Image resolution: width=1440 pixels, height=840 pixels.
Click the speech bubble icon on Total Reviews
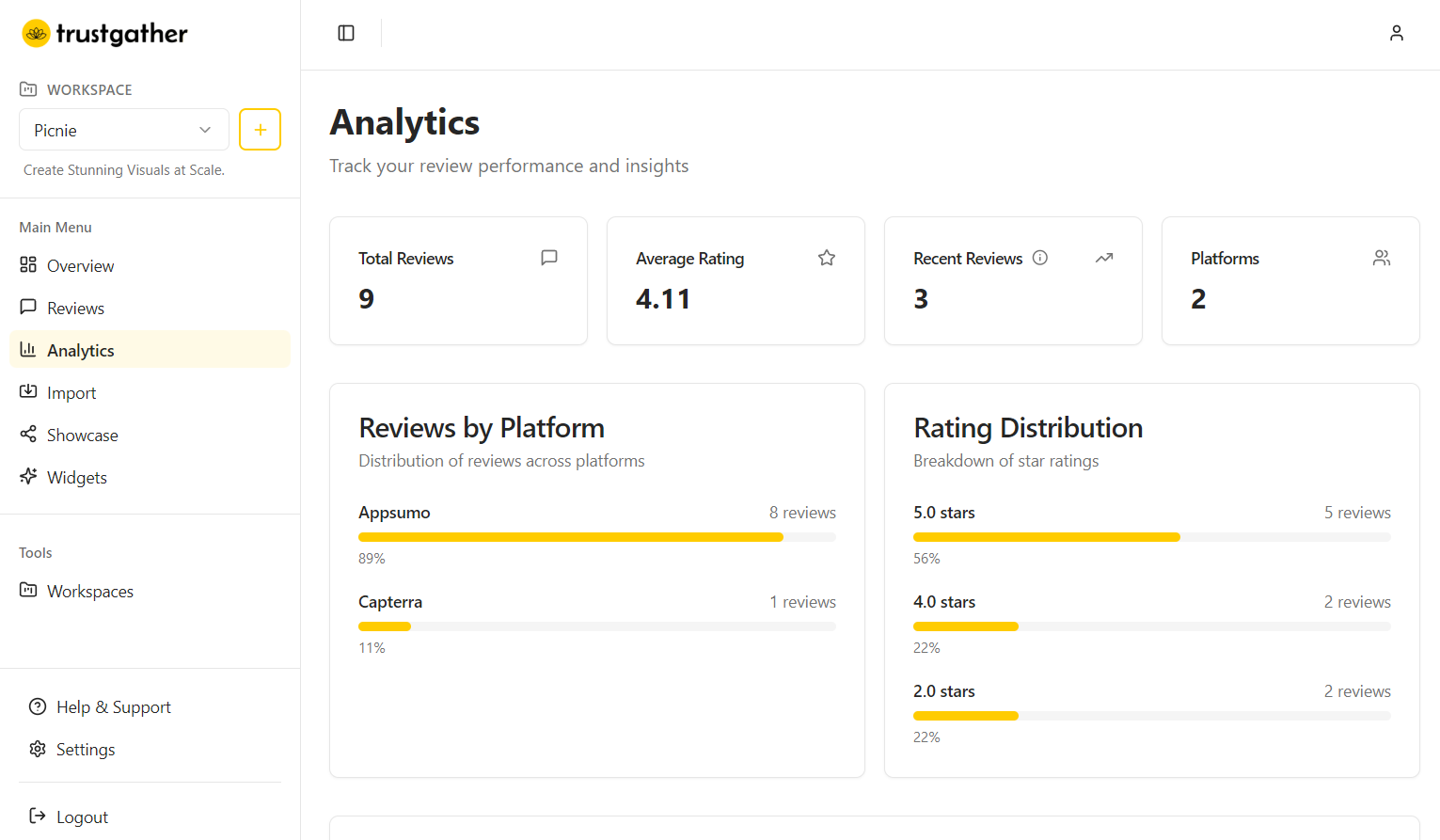point(549,258)
